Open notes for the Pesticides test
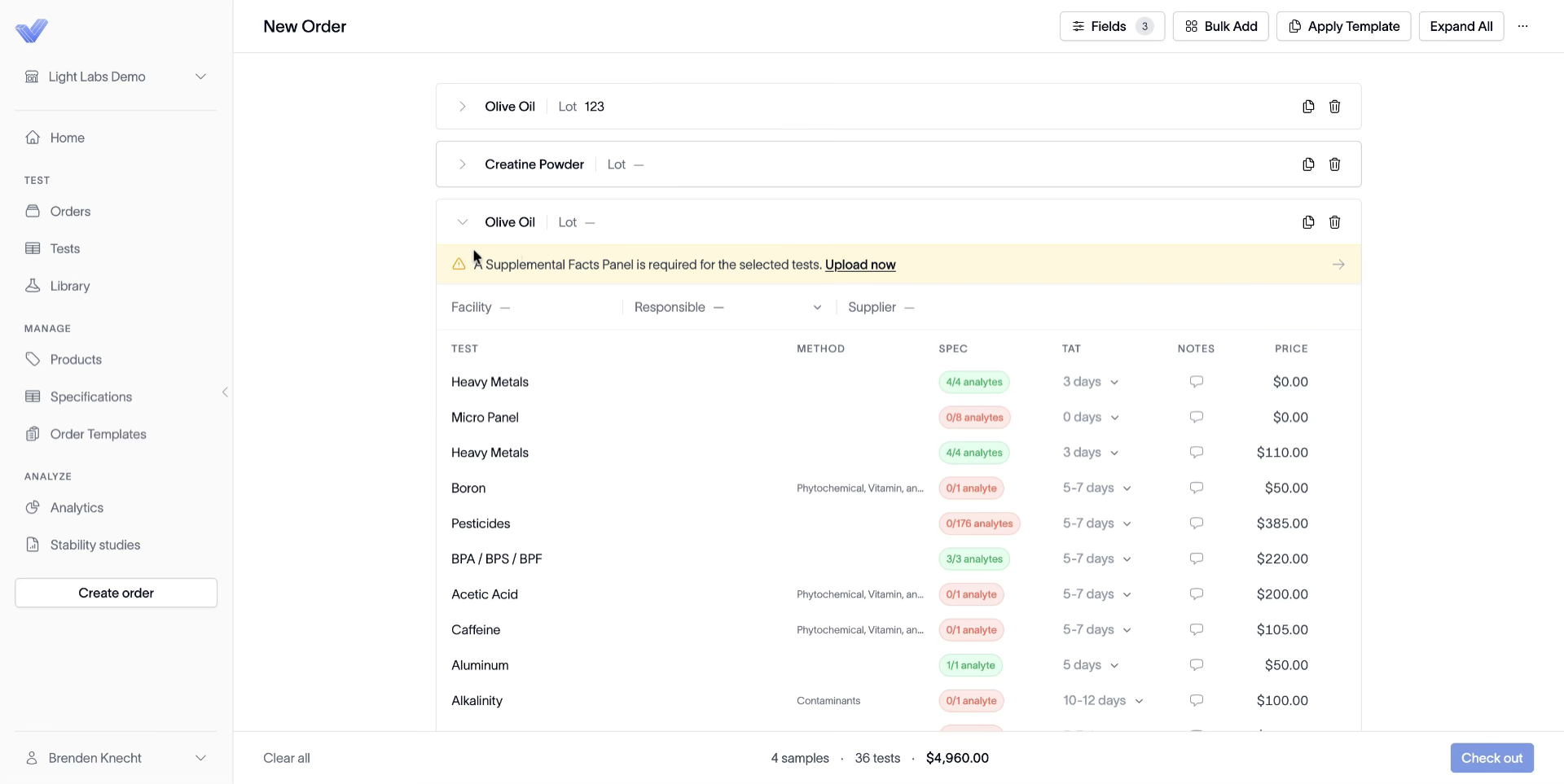1564x784 pixels. click(x=1196, y=523)
